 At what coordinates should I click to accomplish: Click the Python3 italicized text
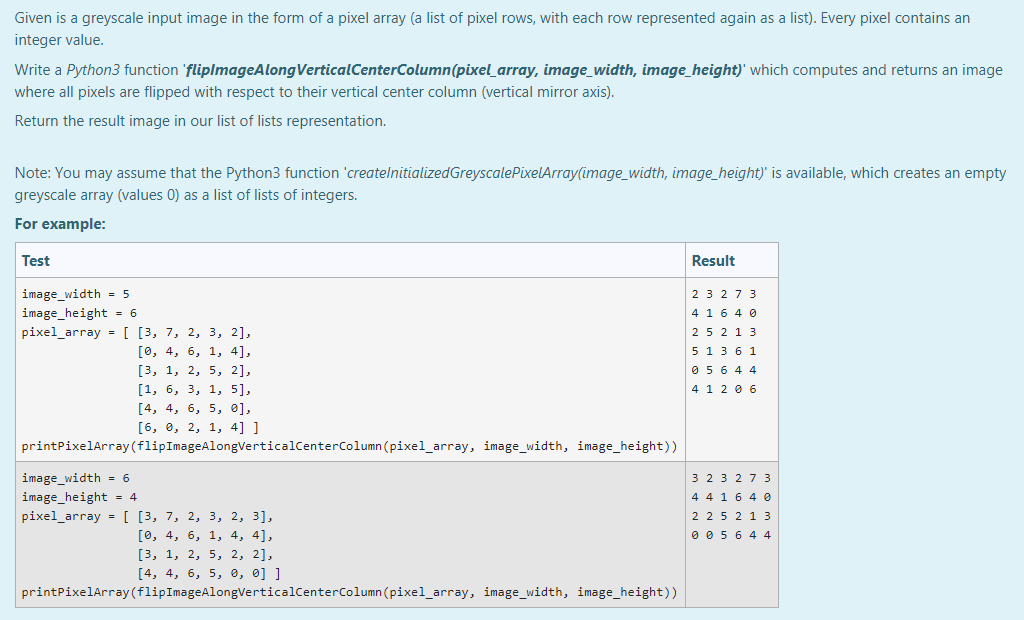point(92,70)
